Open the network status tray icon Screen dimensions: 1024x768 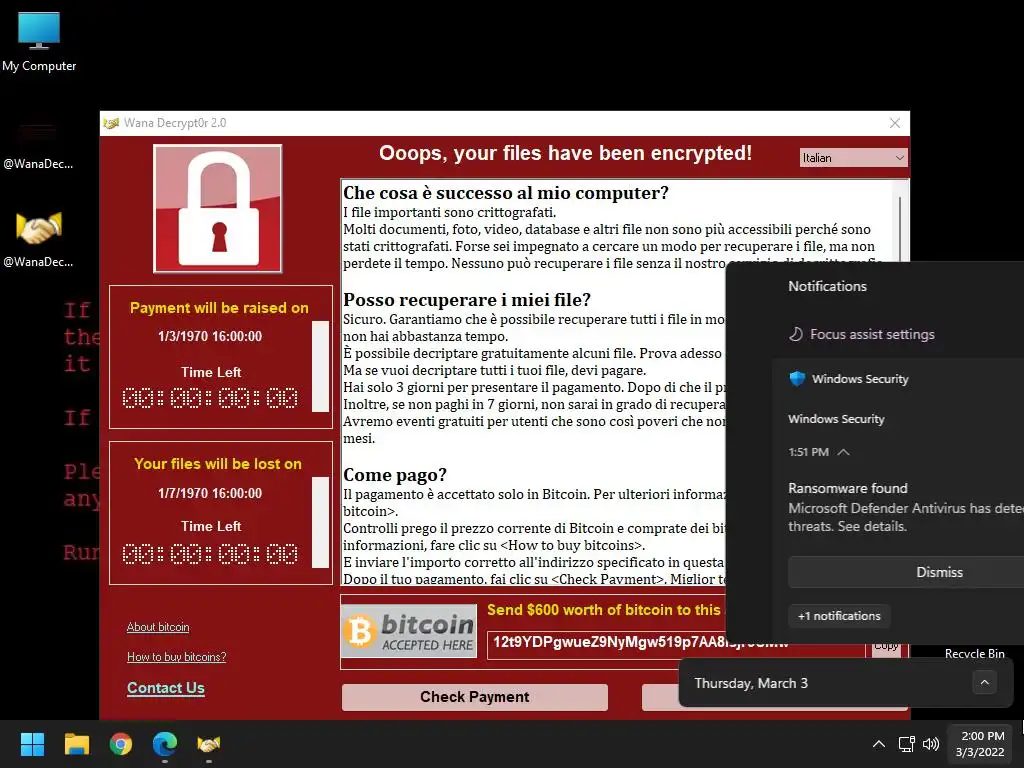[906, 744]
